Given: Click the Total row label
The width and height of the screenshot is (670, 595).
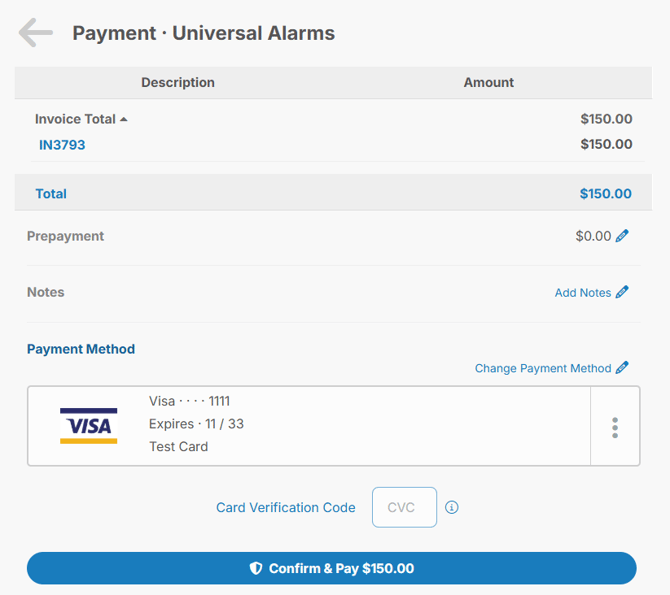Looking at the screenshot, I should (x=51, y=194).
